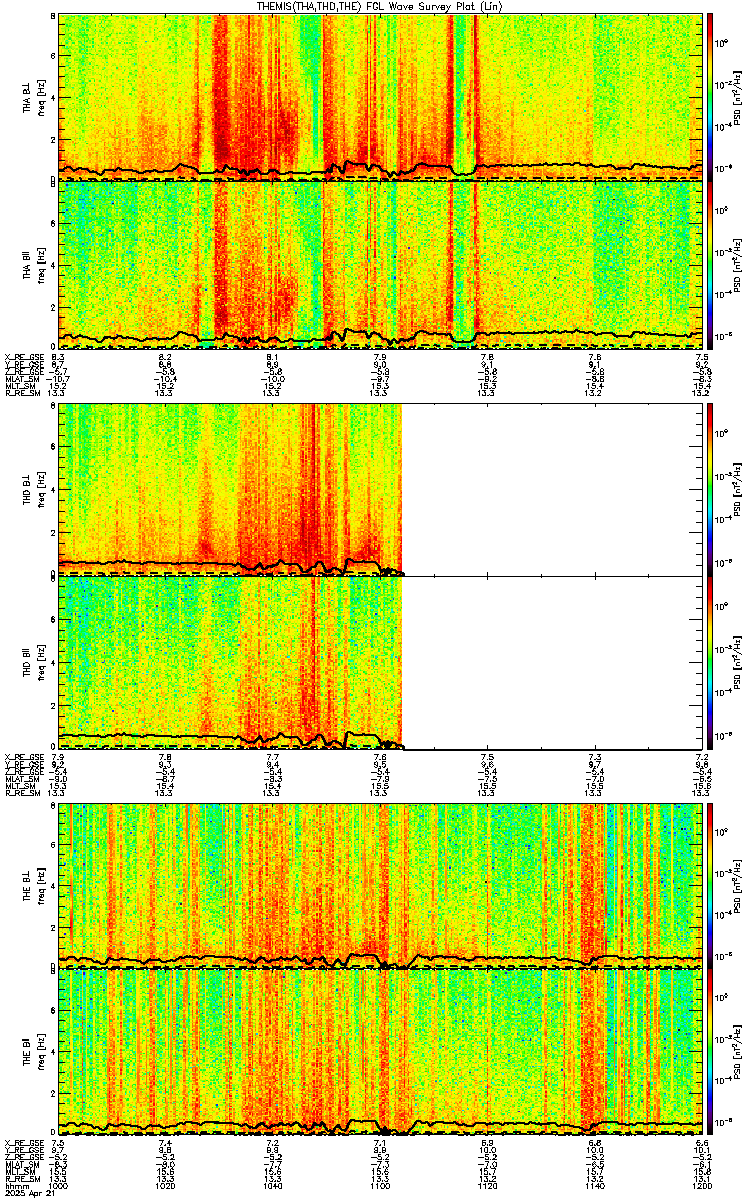
Task: Click the X_RE_GSE row label under THE panels
Action: click(23, 1142)
